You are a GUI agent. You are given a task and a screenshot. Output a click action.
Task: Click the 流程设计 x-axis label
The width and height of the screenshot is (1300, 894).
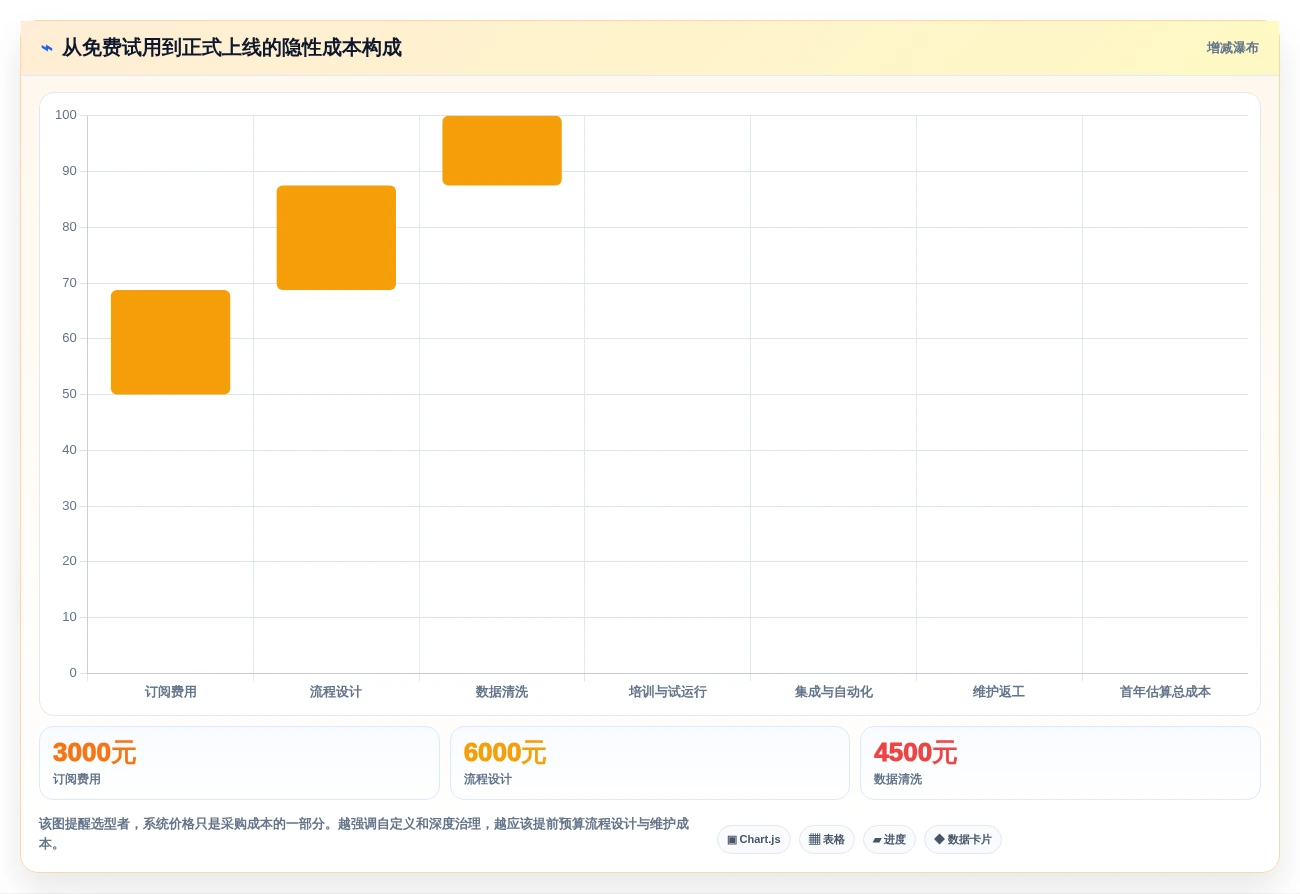coord(336,692)
